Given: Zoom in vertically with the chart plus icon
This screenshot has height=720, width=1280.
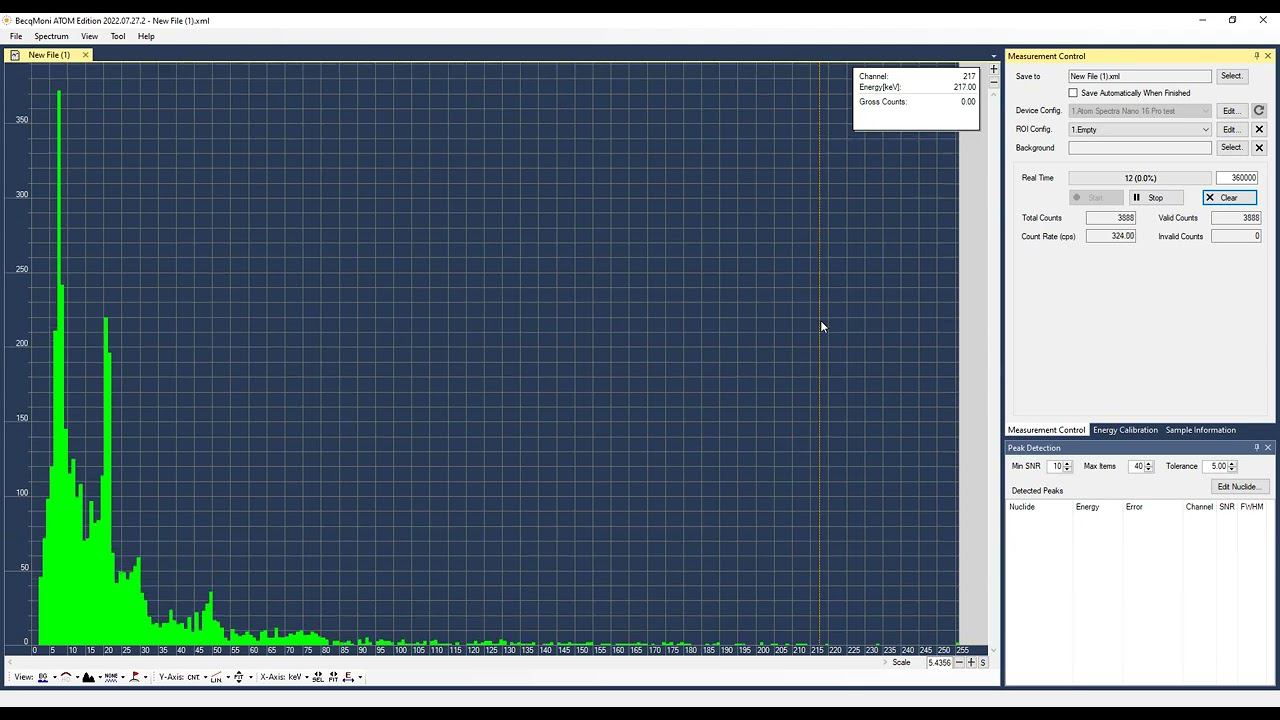Looking at the screenshot, I should [993, 69].
